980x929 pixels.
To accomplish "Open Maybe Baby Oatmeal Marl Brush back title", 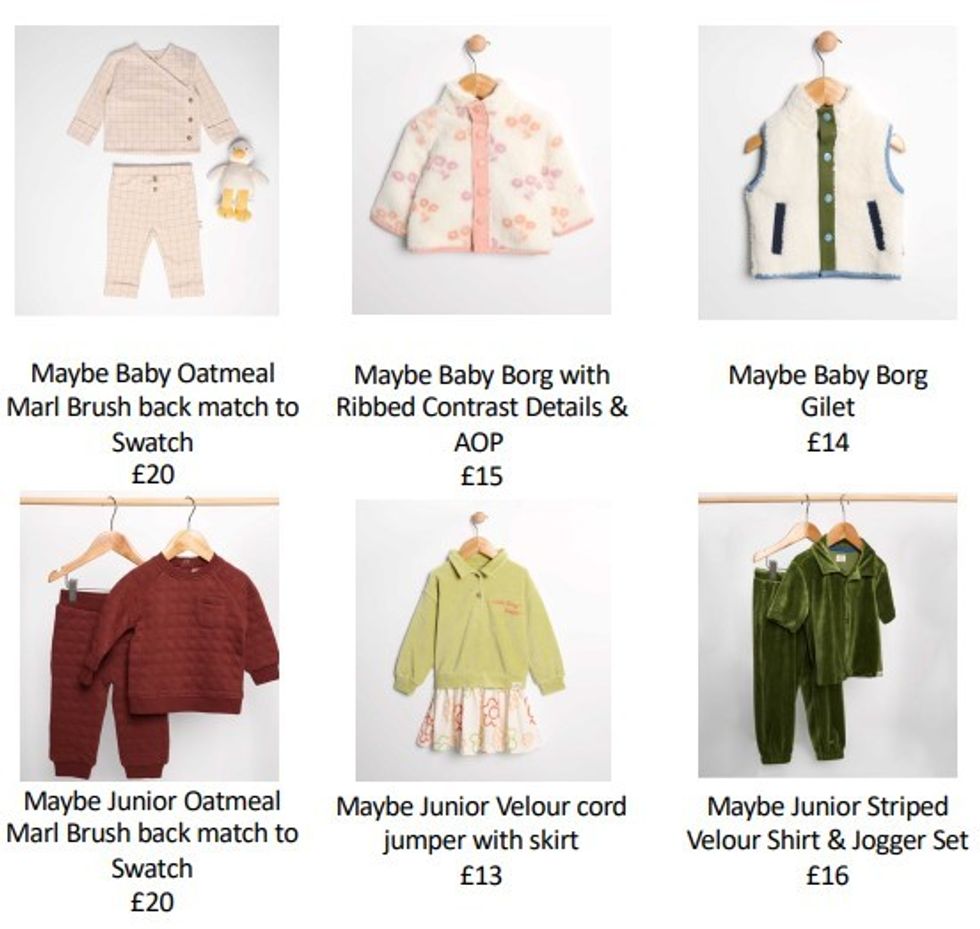I will 152,408.
